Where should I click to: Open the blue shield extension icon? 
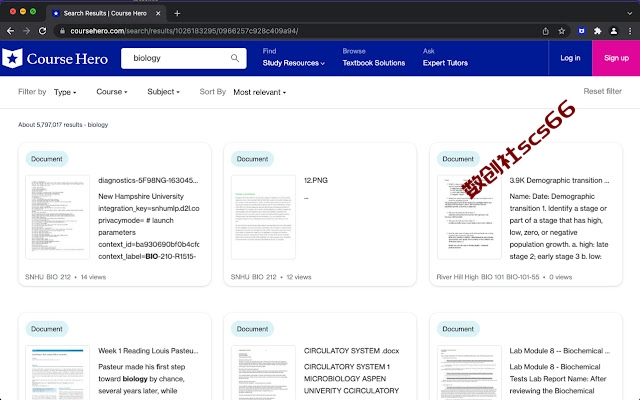click(x=582, y=31)
